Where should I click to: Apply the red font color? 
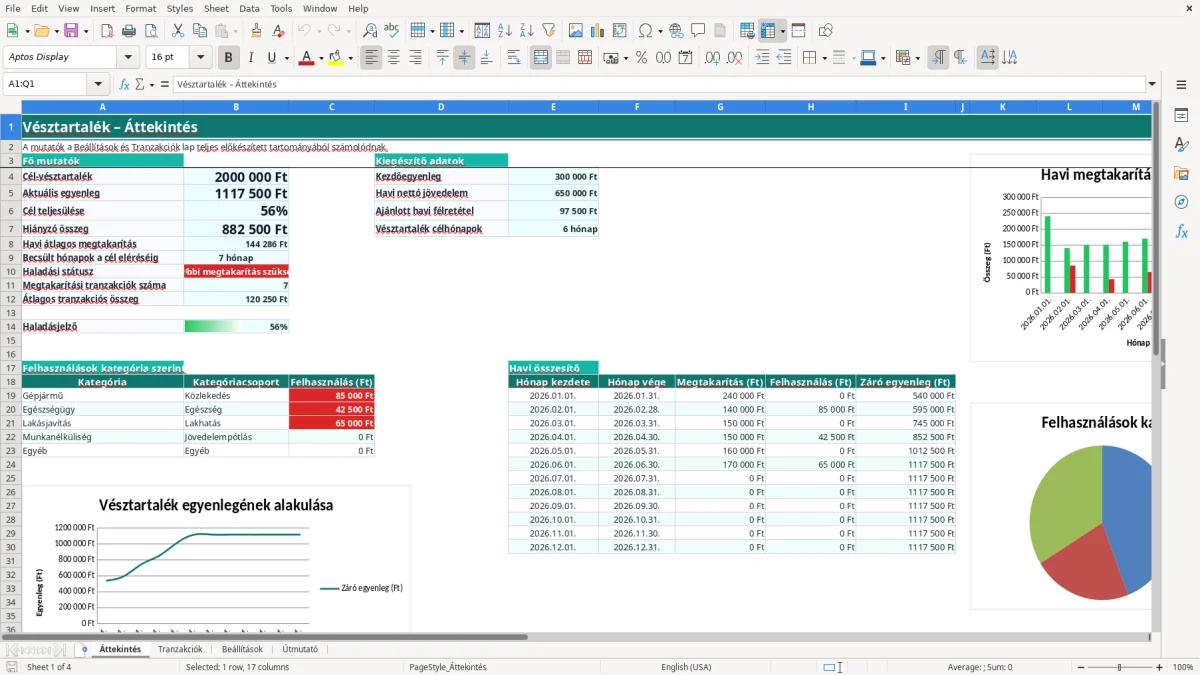tap(305, 58)
